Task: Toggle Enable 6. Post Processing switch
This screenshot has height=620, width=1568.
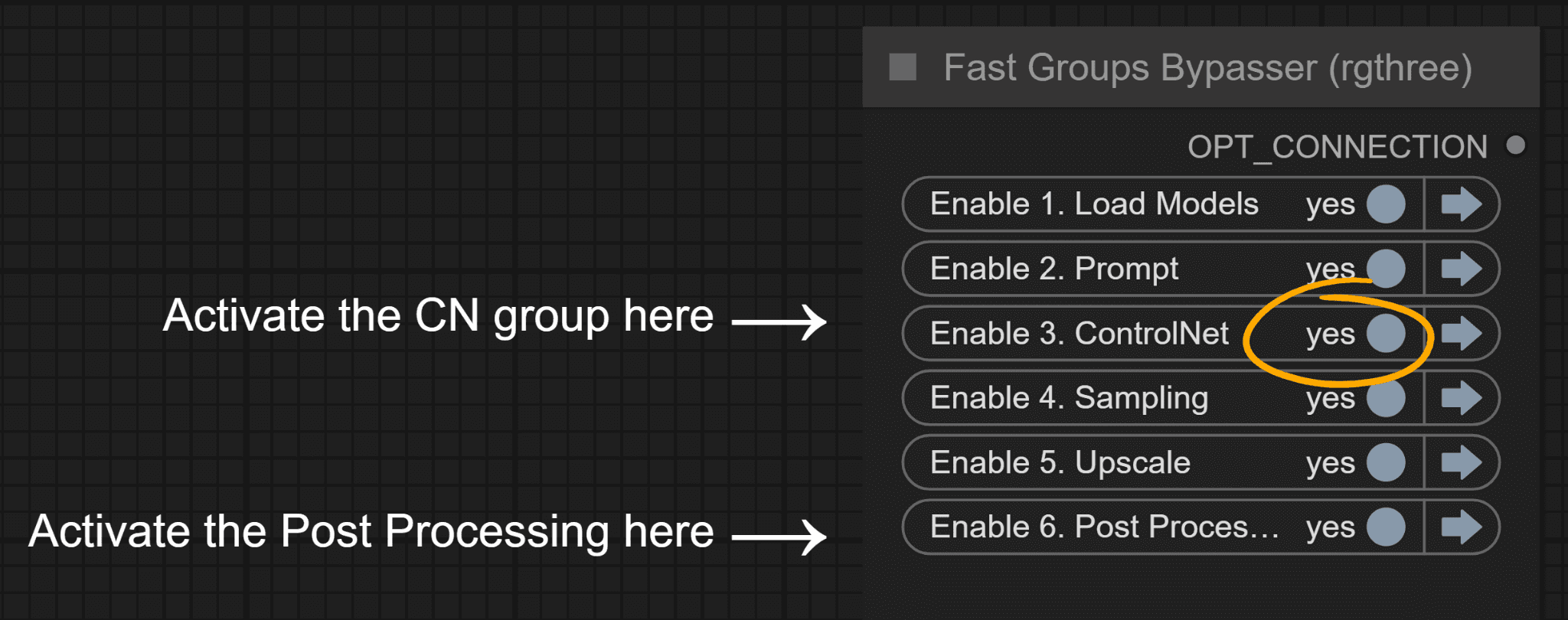Action: [1386, 527]
